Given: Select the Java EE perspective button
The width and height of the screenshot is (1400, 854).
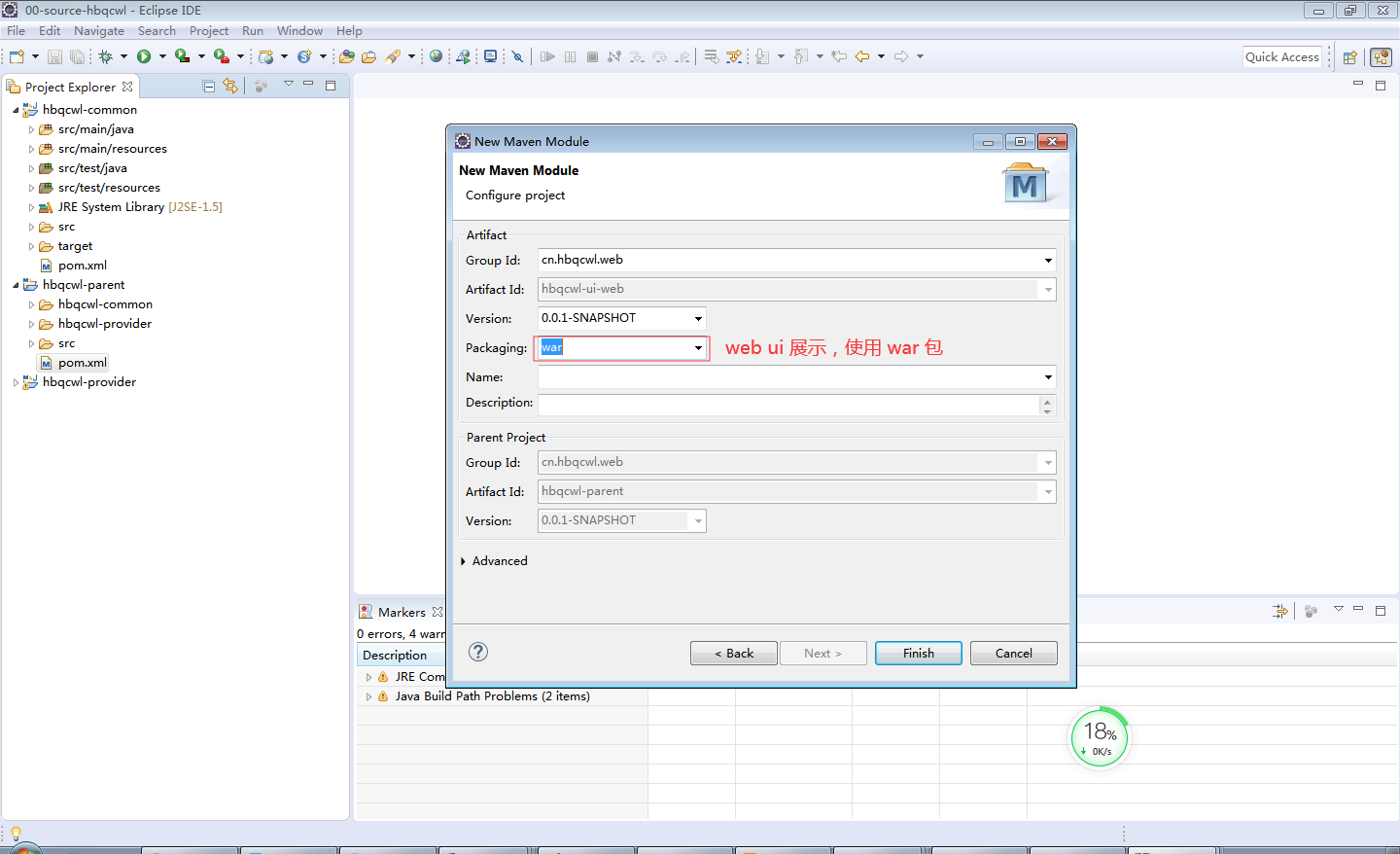Looking at the screenshot, I should (x=1381, y=57).
